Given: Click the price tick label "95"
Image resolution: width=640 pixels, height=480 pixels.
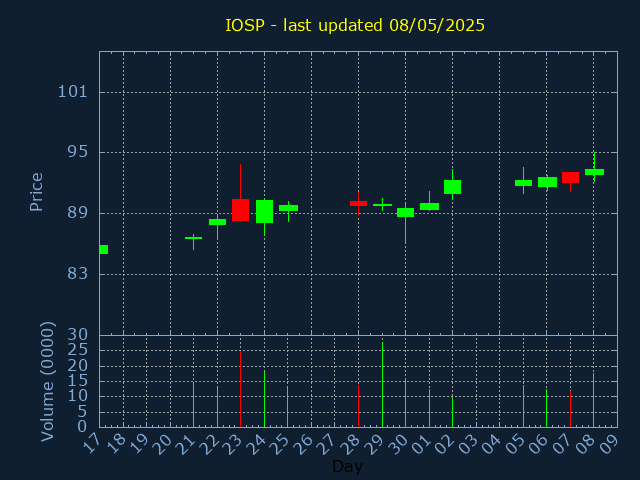Looking at the screenshot, I should click(x=78, y=152).
